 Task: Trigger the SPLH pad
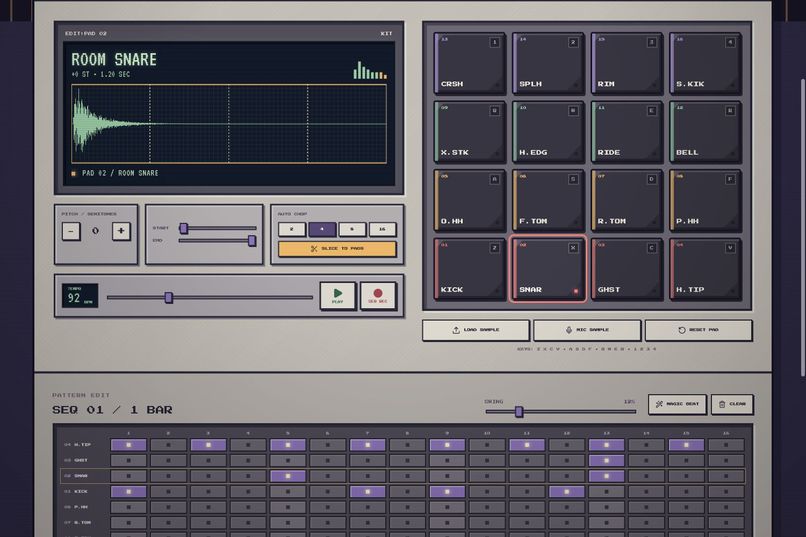click(548, 64)
